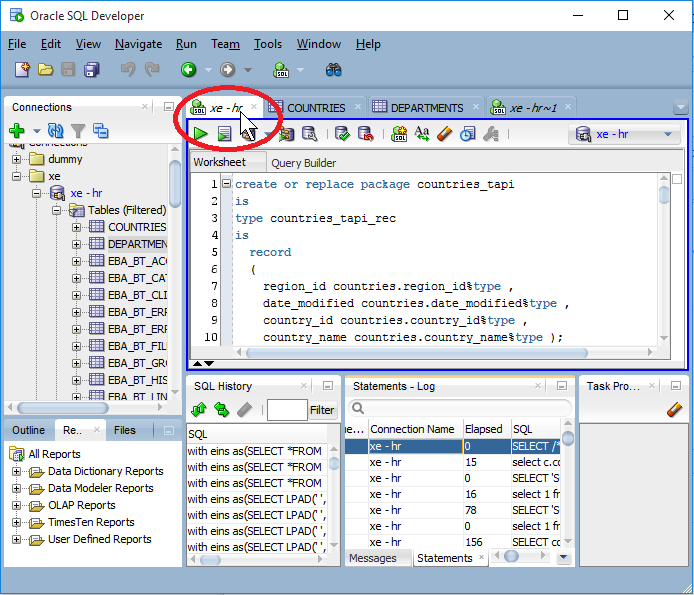The width and height of the screenshot is (694, 595).
Task: Select the DEPARTMENTS table in tree
Action: tap(137, 244)
